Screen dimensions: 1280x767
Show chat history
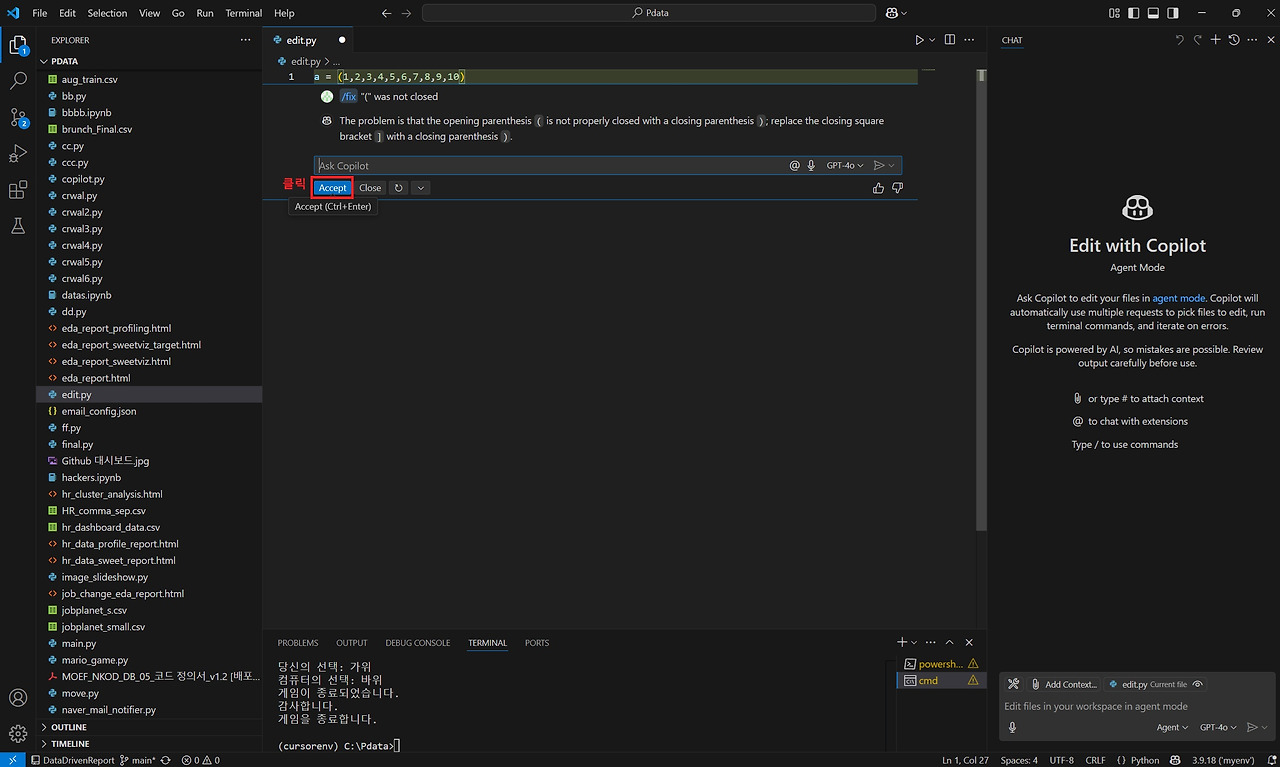pyautogui.click(x=1234, y=40)
